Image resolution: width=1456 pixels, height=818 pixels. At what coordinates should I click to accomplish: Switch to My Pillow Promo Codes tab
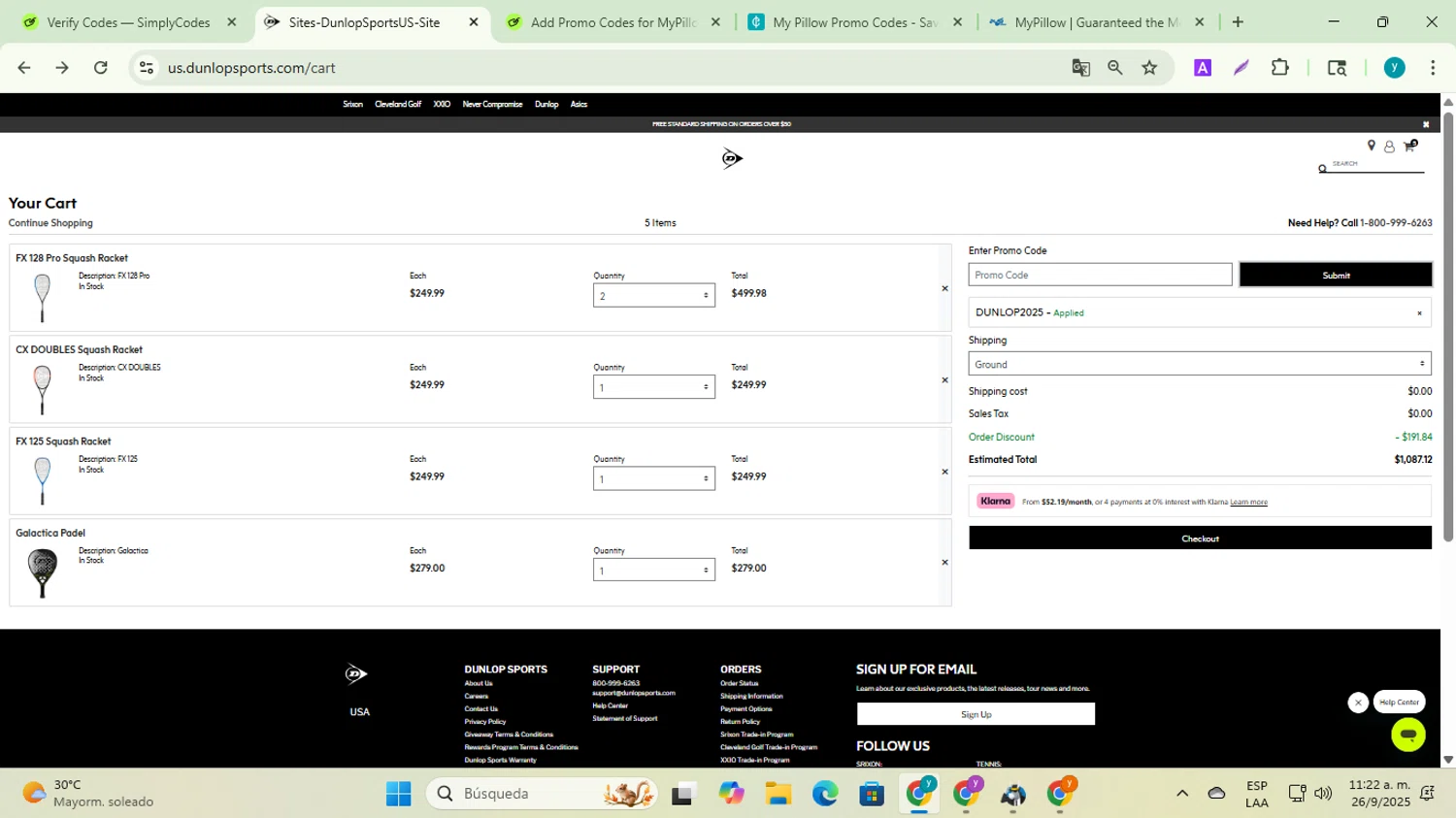[855, 22]
